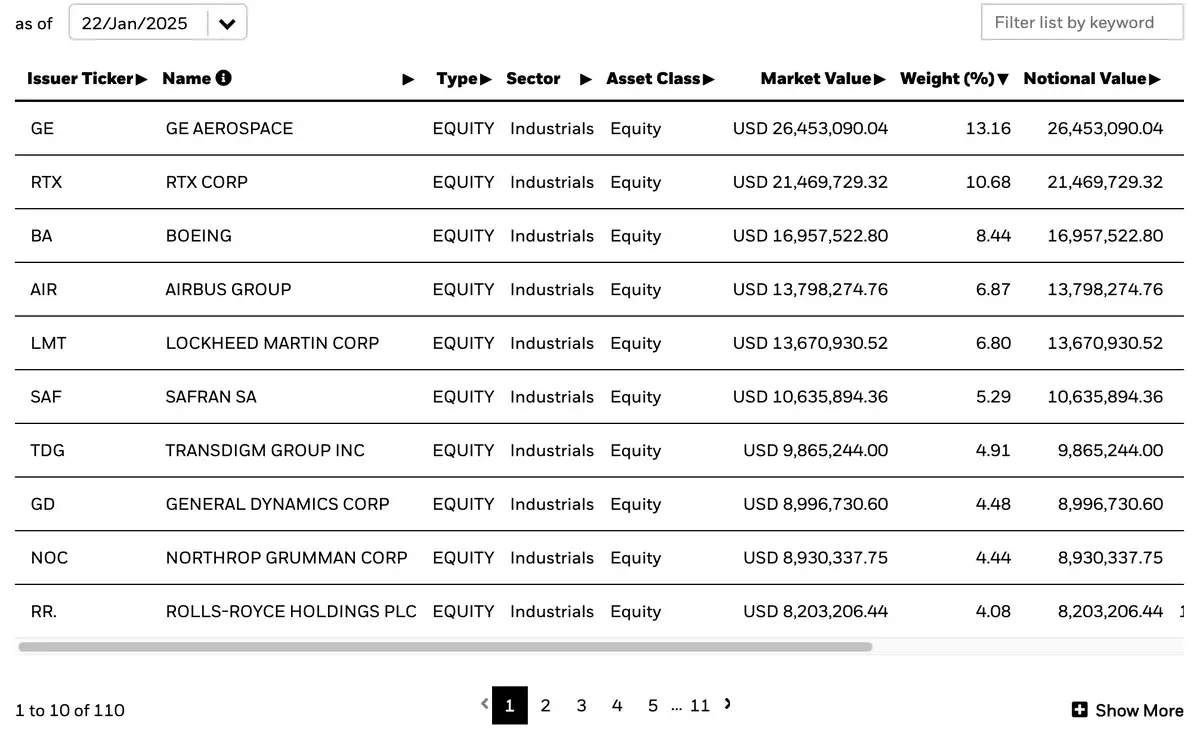Click the info icon next to Name
Viewport: 1200px width, 737px height.
[223, 78]
